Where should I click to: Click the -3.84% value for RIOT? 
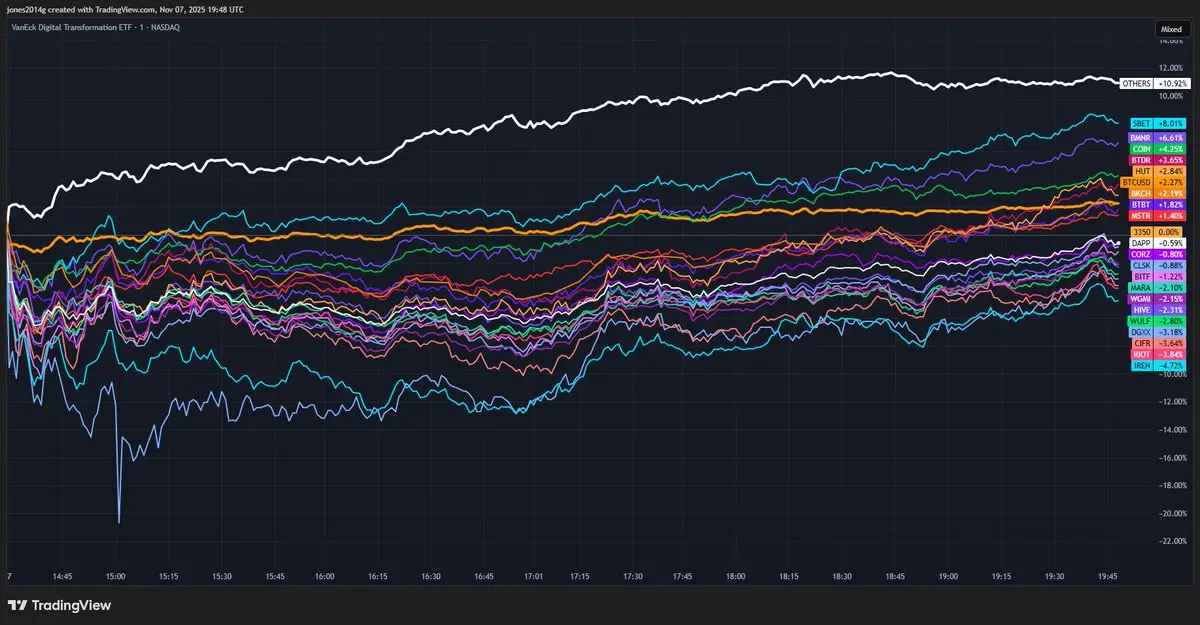coord(1170,354)
